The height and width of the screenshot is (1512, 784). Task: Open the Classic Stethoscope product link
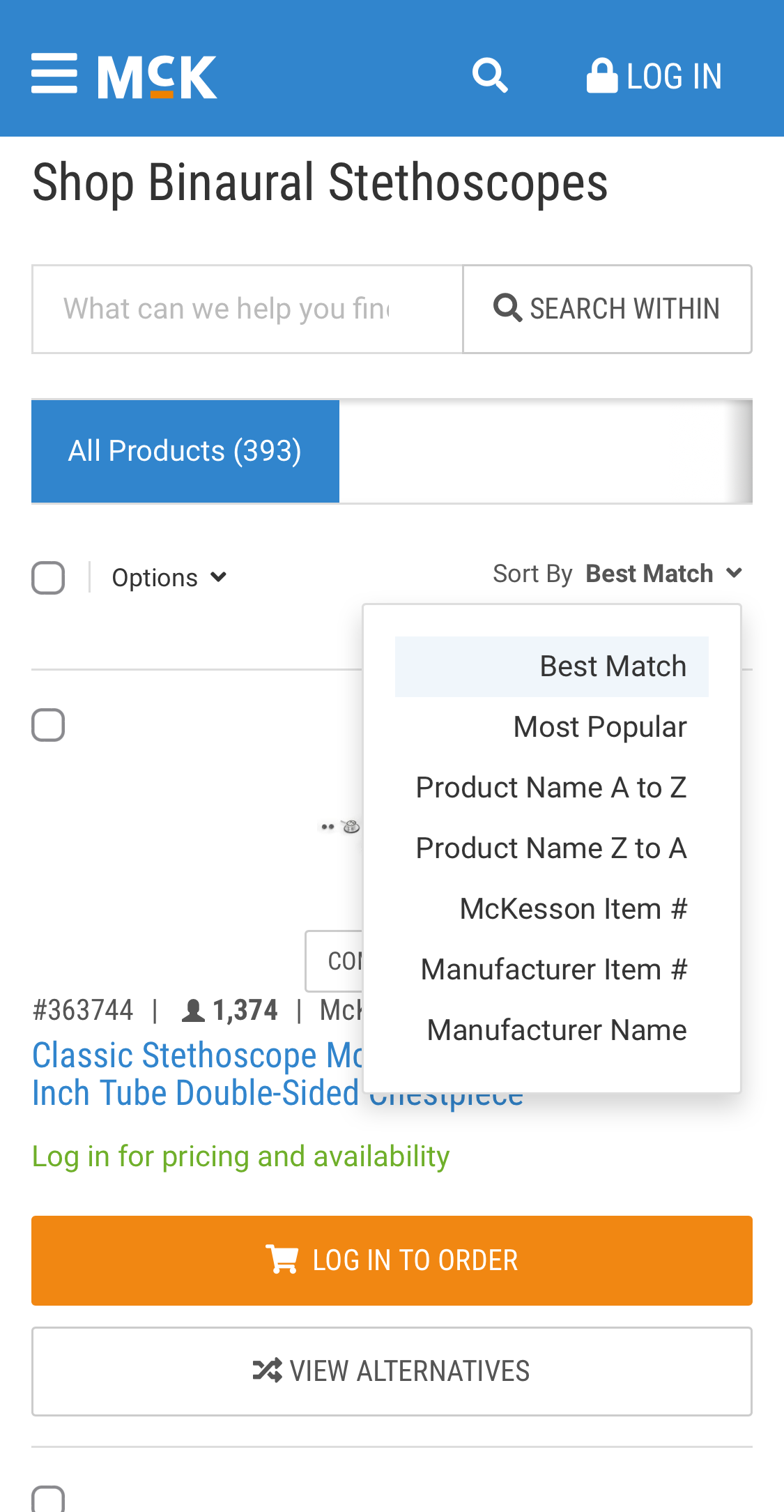point(195,1057)
